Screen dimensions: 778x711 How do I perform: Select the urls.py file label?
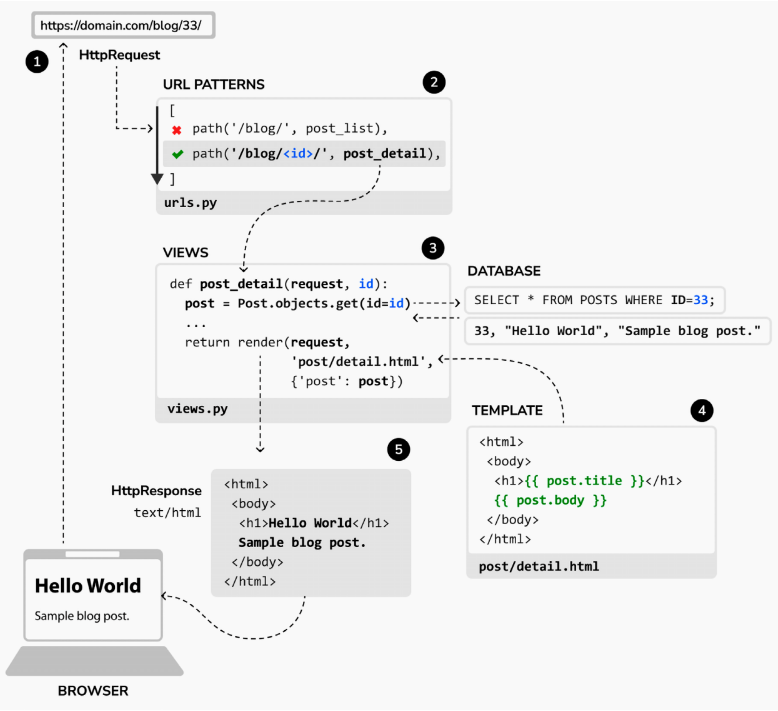[190, 203]
